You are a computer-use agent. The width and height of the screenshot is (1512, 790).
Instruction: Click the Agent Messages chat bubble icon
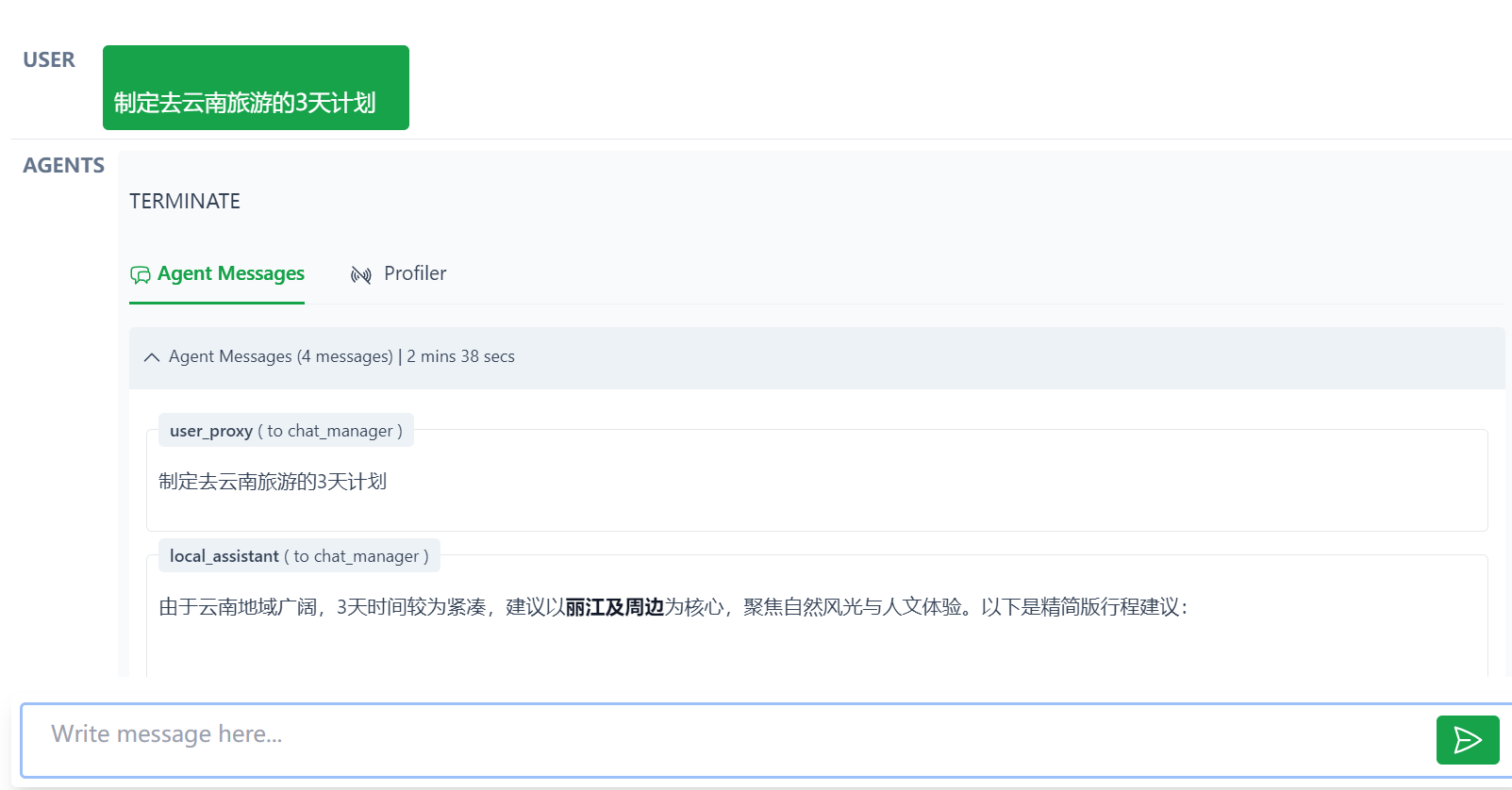tap(141, 274)
